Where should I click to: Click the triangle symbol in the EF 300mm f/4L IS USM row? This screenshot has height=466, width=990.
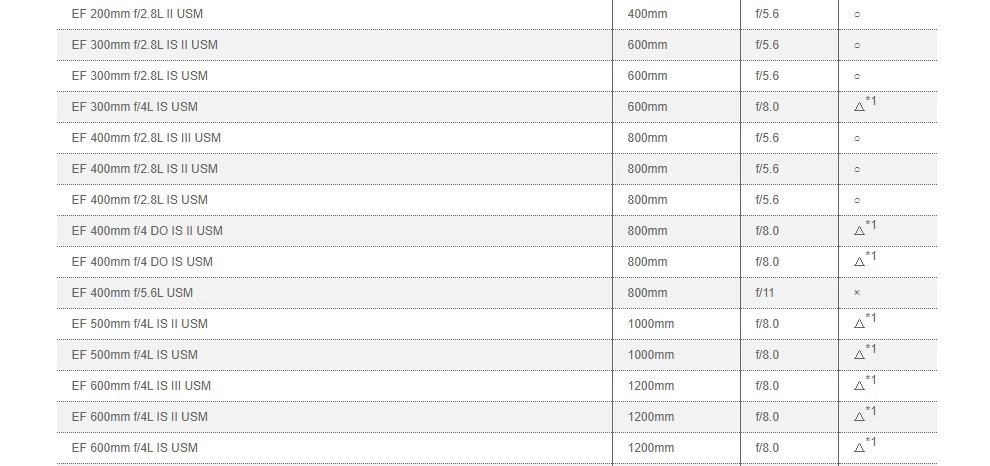click(x=859, y=108)
